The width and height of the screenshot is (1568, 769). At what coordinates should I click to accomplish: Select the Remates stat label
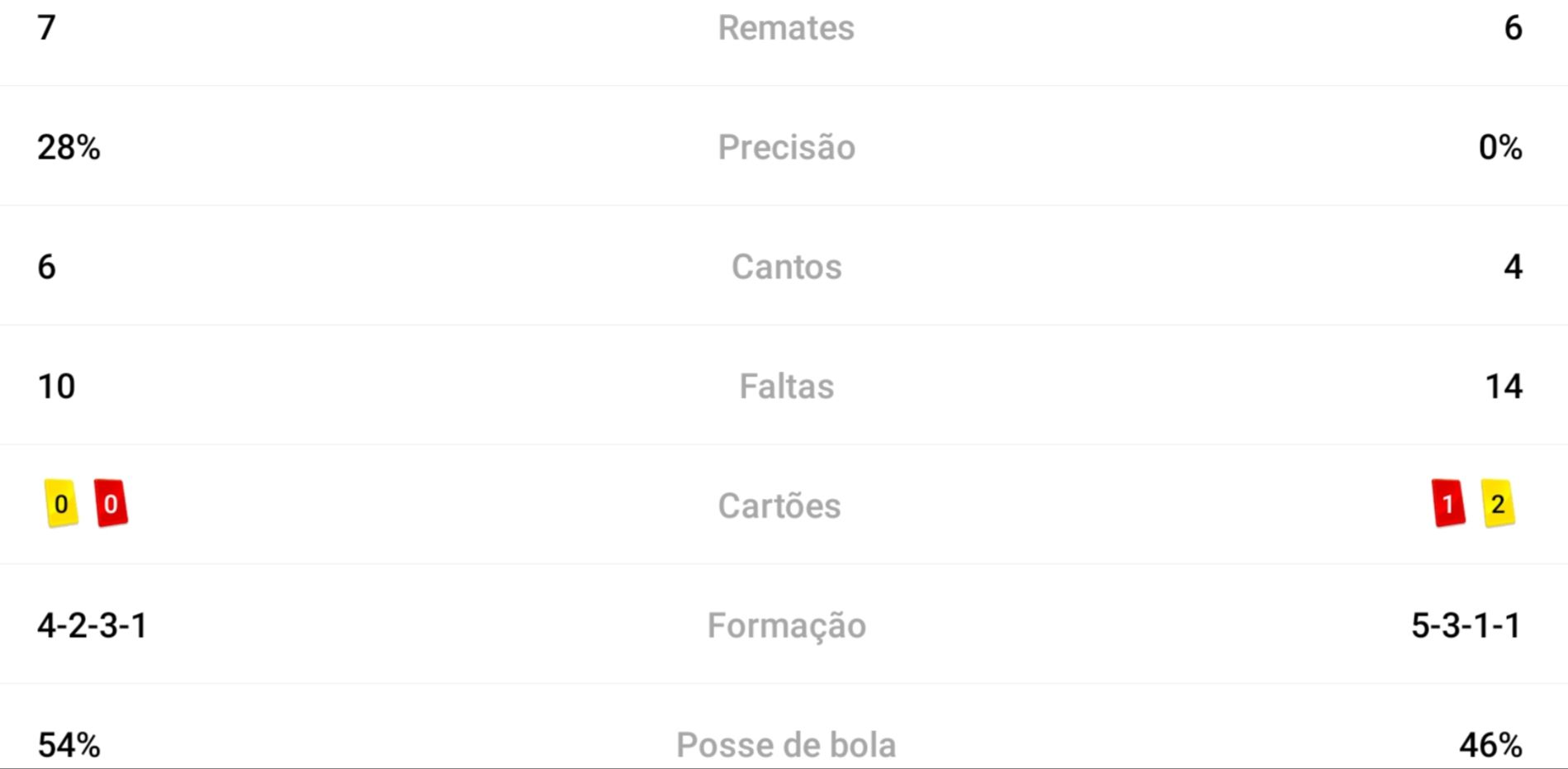[x=786, y=28]
